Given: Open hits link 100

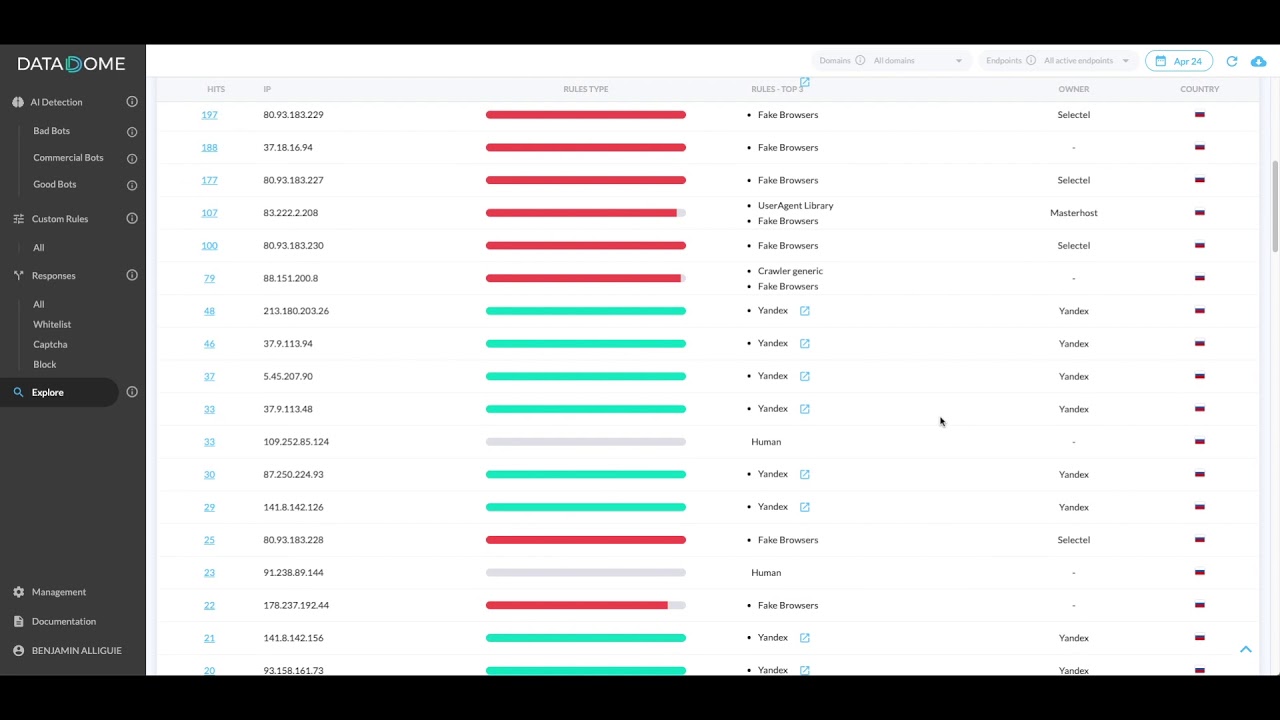Looking at the screenshot, I should tap(209, 246).
